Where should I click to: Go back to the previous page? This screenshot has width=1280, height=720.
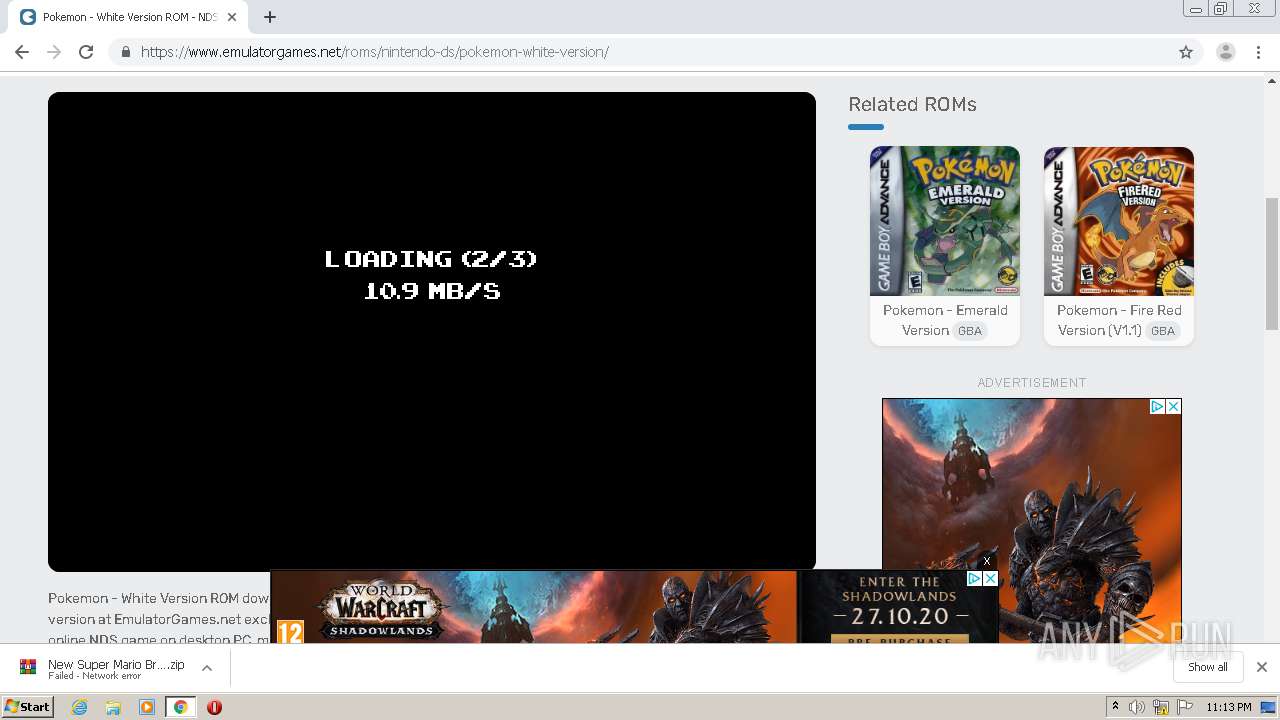click(22, 52)
